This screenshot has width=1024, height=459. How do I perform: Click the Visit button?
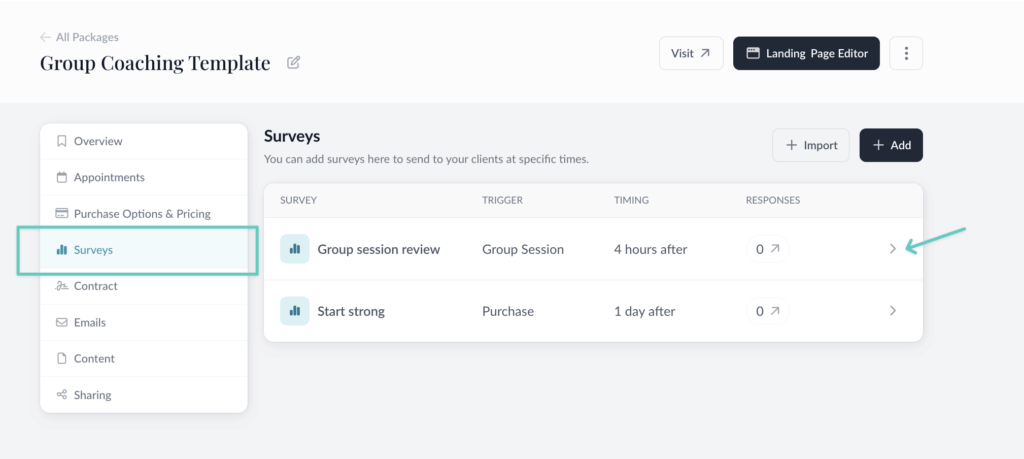(x=691, y=53)
